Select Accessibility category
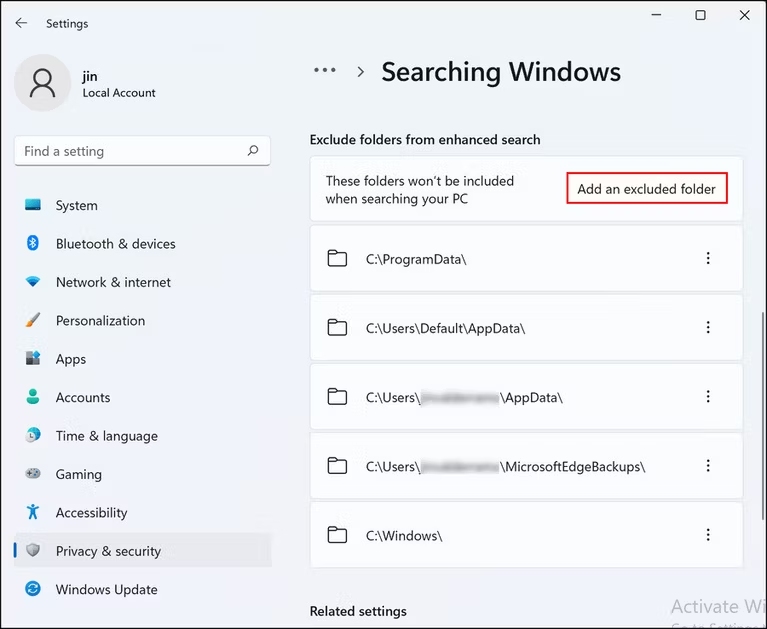This screenshot has height=629, width=767. (x=142, y=513)
